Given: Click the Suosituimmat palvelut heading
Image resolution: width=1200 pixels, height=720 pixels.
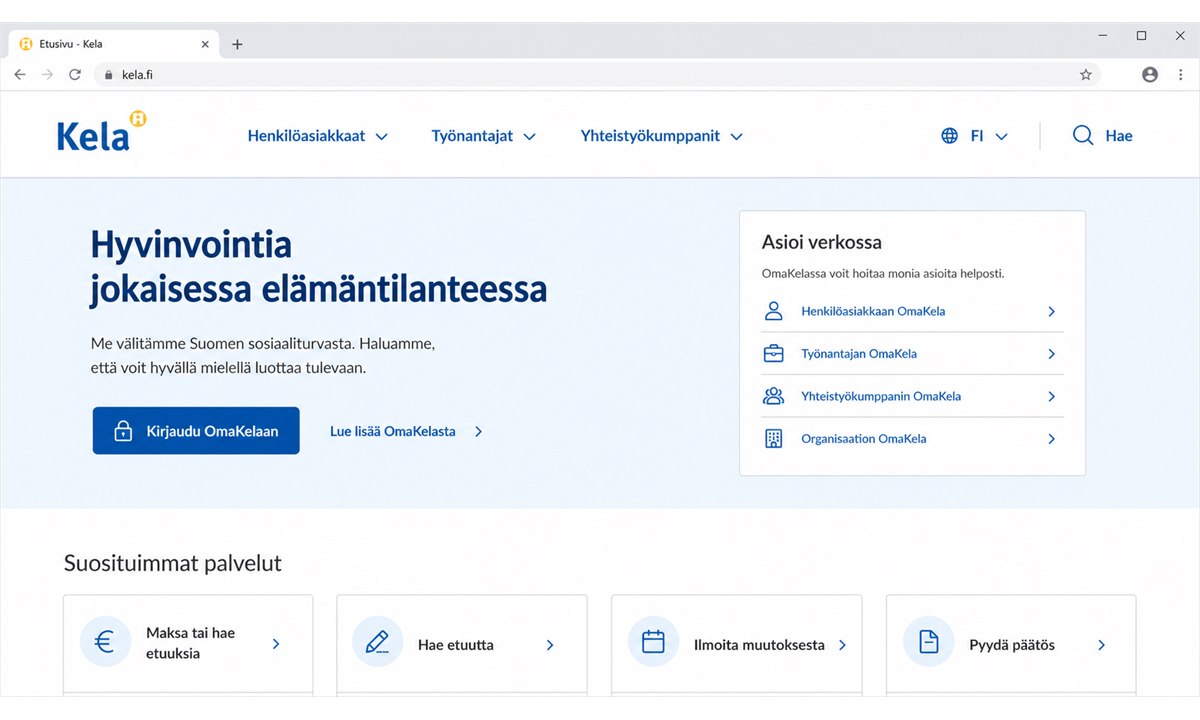Looking at the screenshot, I should pos(173,563).
